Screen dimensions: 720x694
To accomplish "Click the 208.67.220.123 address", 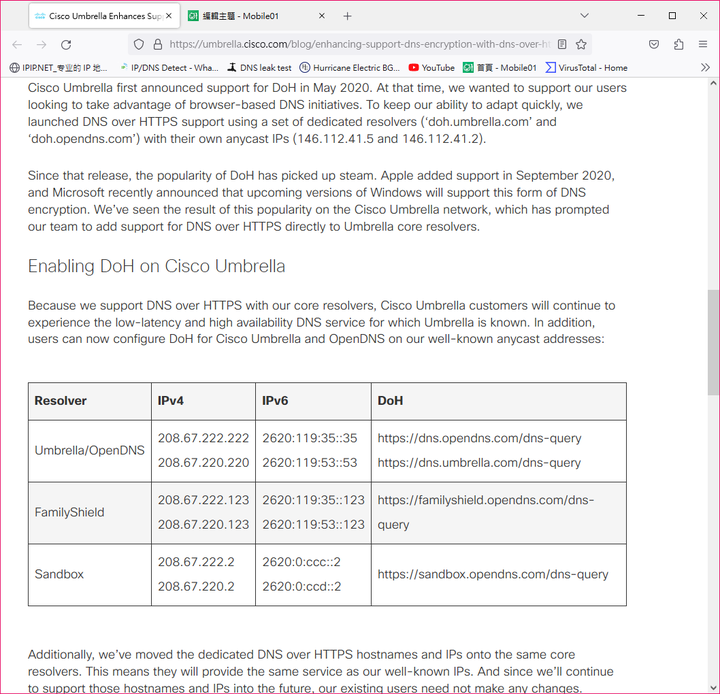I will click(203, 525).
